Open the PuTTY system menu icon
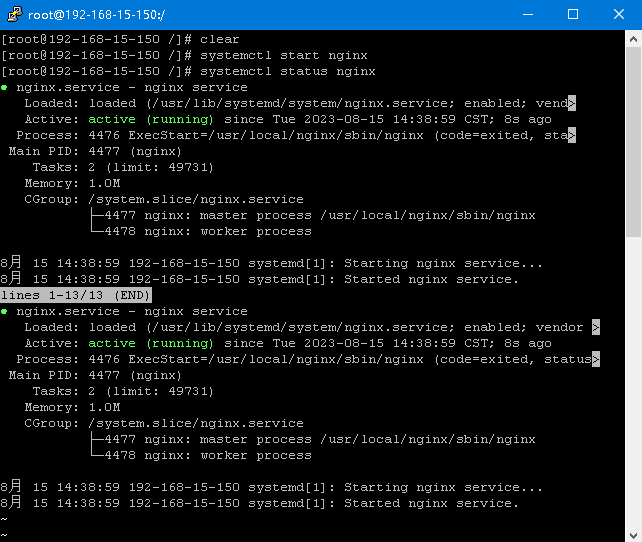Screen dimensions: 642x542 coord(15,14)
